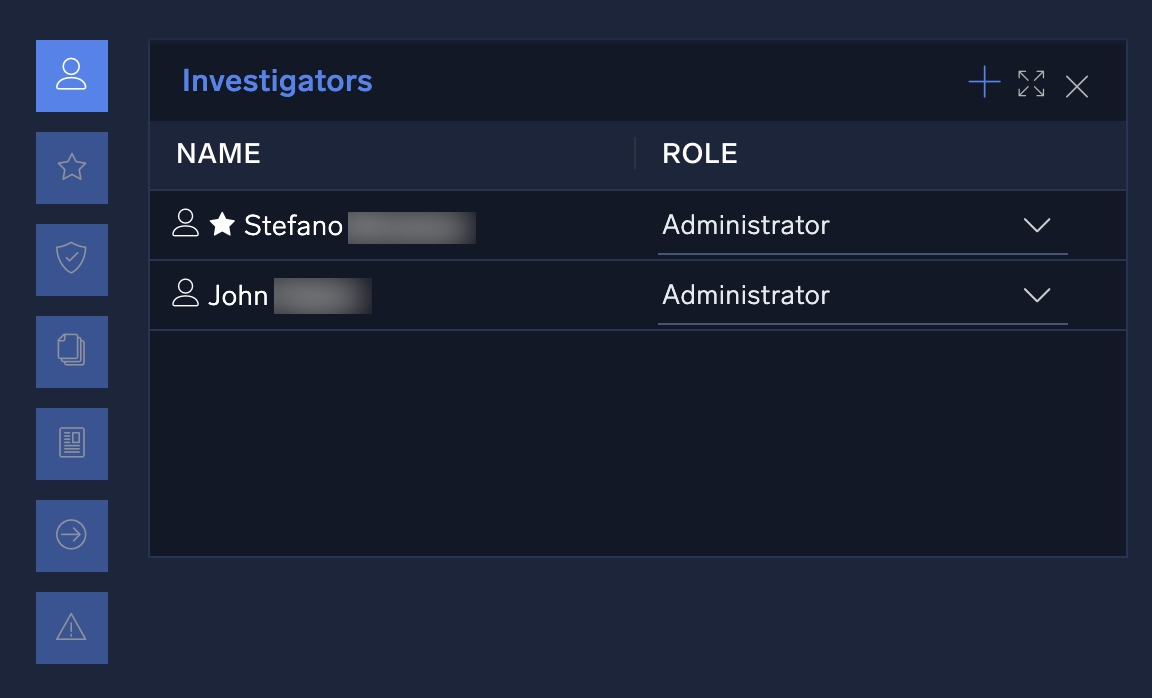1152x698 pixels.
Task: Click the Investigators panel title
Action: [277, 81]
